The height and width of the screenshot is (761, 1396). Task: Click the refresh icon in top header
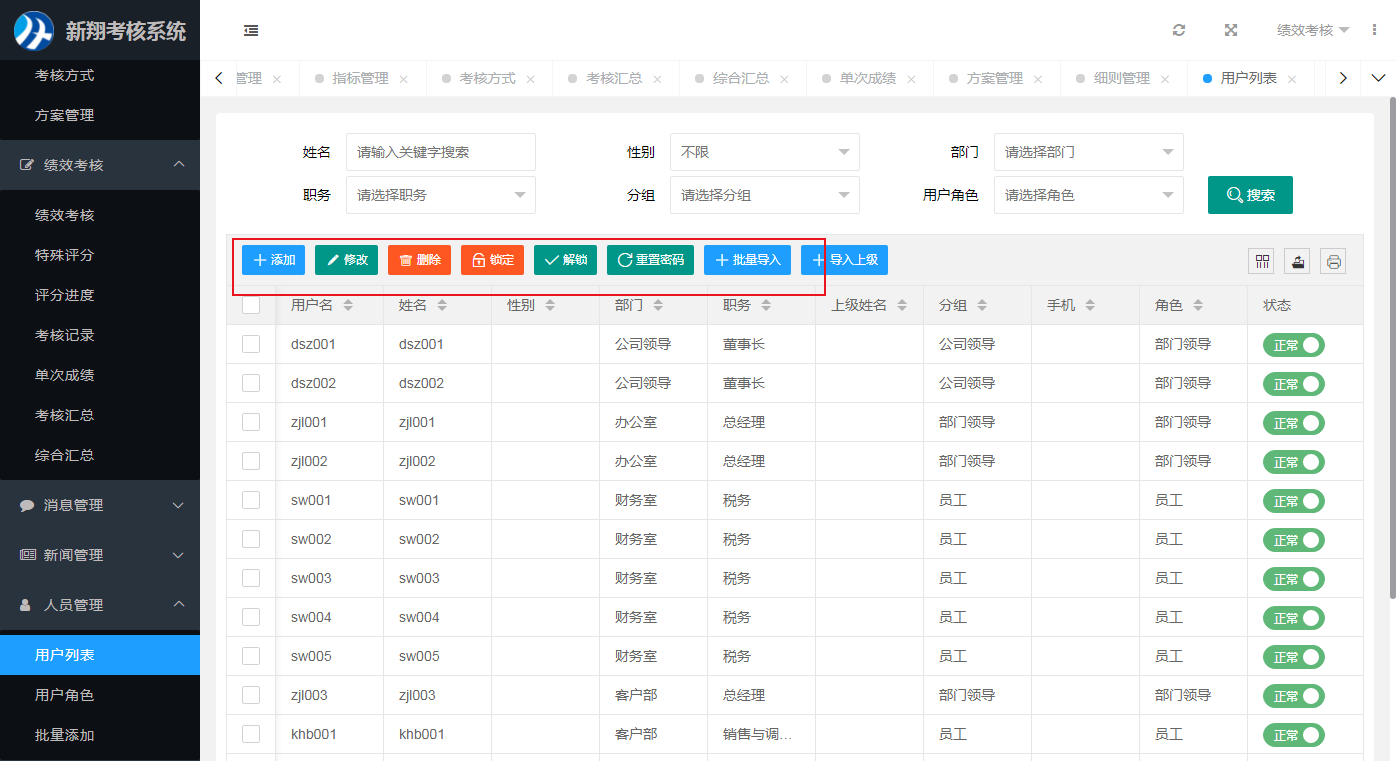click(1179, 30)
